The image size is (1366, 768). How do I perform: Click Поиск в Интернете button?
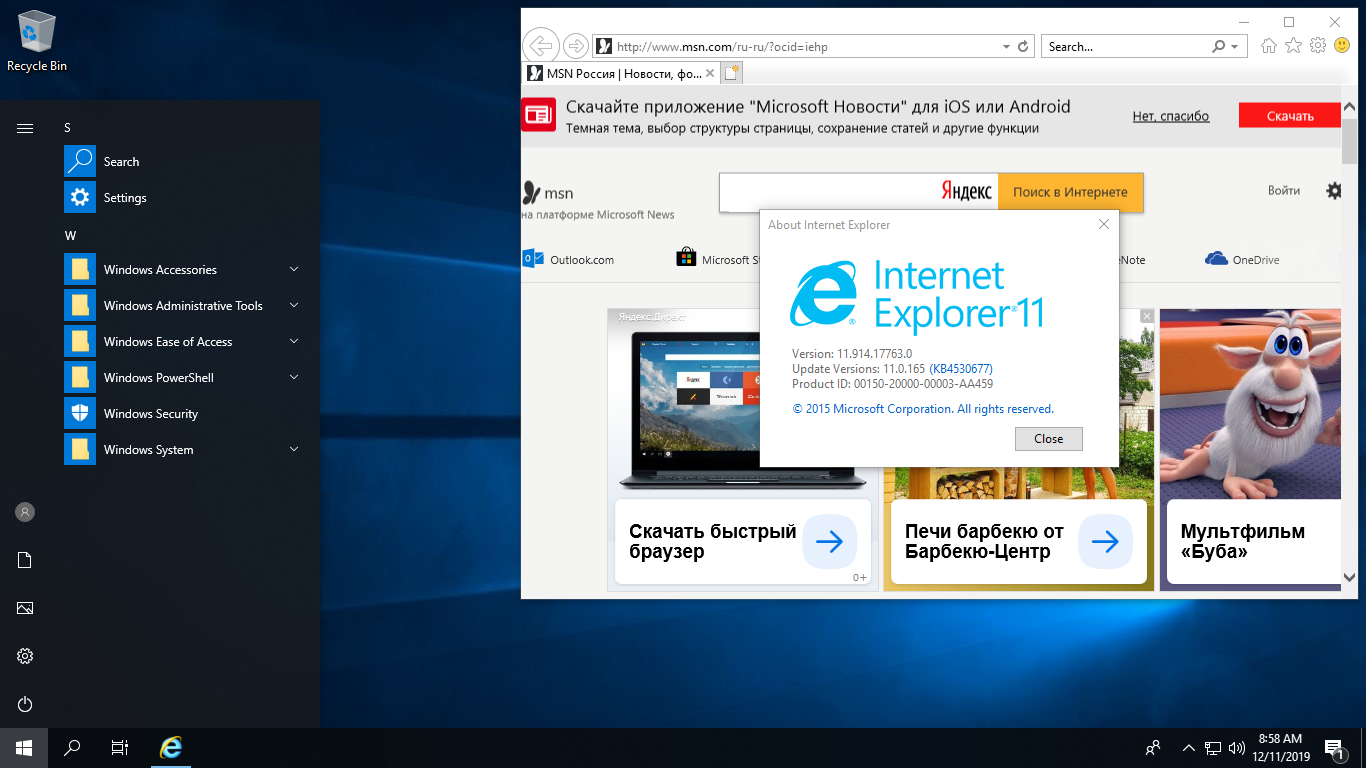tap(1070, 192)
